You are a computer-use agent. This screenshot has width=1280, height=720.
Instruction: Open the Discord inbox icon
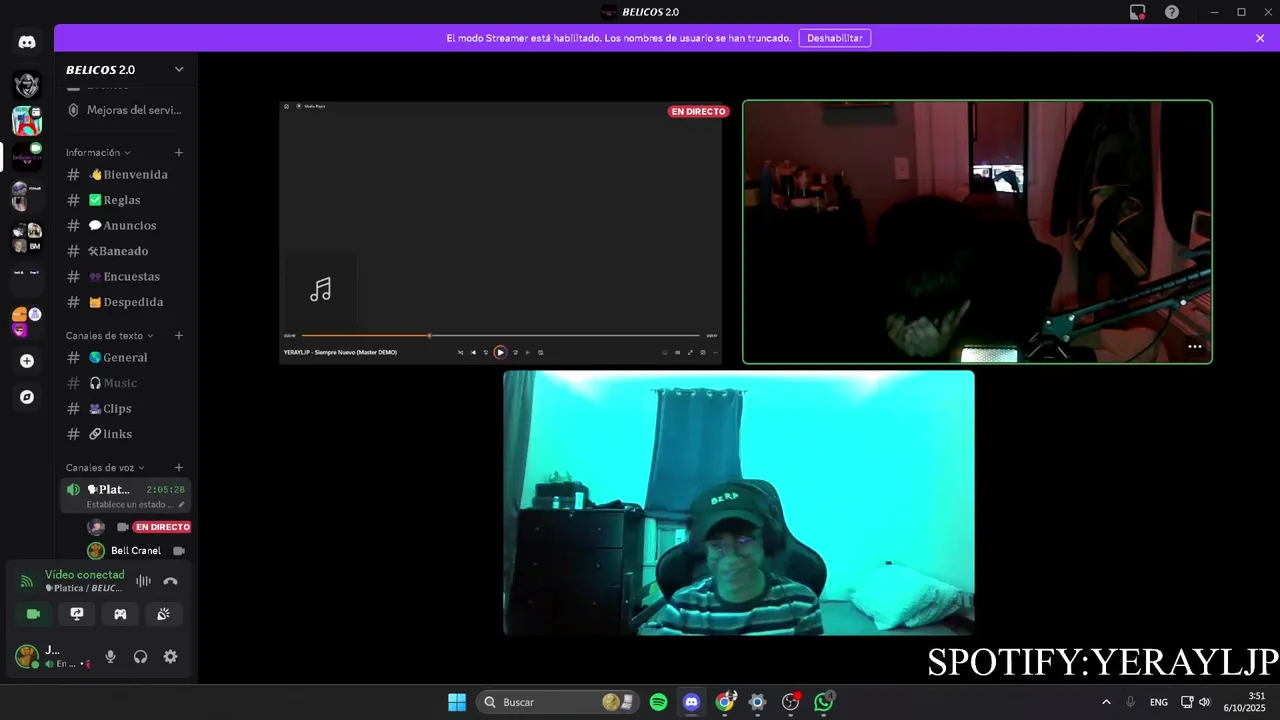click(x=1137, y=12)
